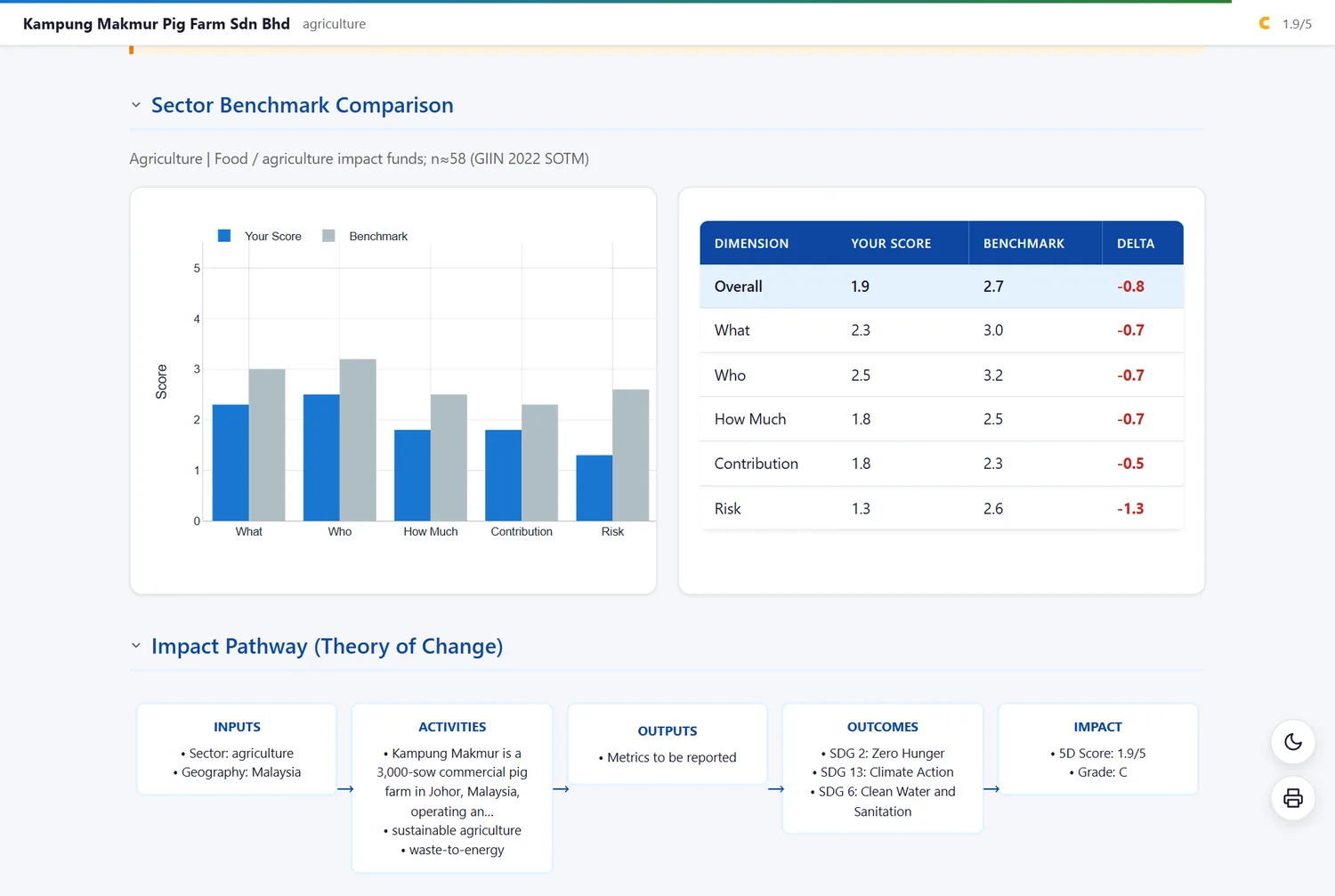The width and height of the screenshot is (1335, 896).
Task: Click the BENCHMARK column header
Action: click(1023, 243)
